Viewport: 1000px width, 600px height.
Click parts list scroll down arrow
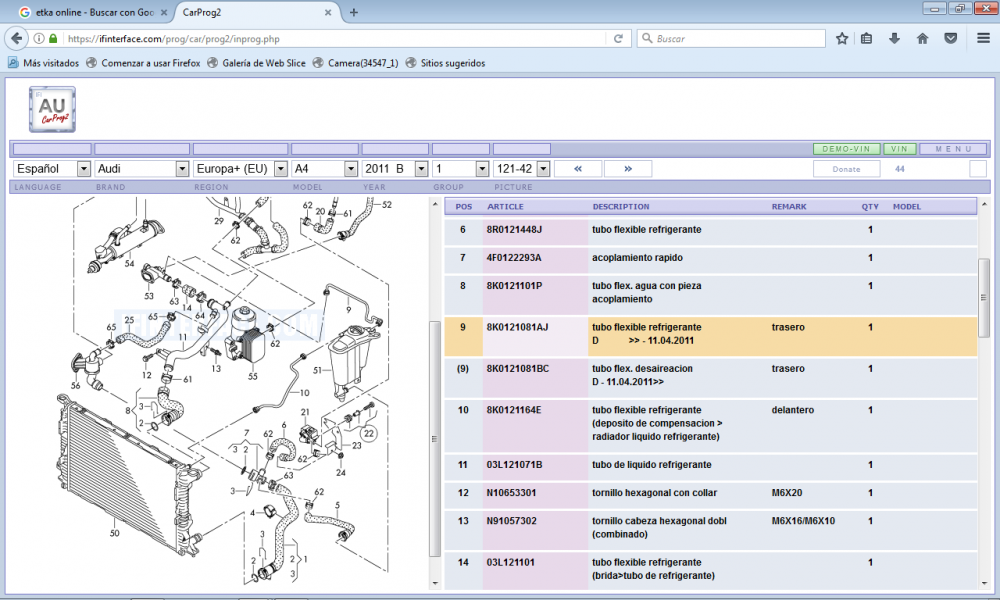point(983,584)
